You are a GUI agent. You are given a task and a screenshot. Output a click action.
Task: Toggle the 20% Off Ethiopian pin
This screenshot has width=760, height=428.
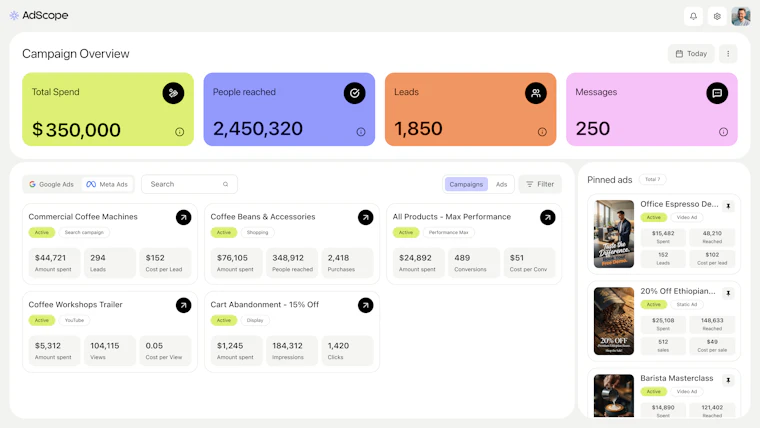pos(728,293)
